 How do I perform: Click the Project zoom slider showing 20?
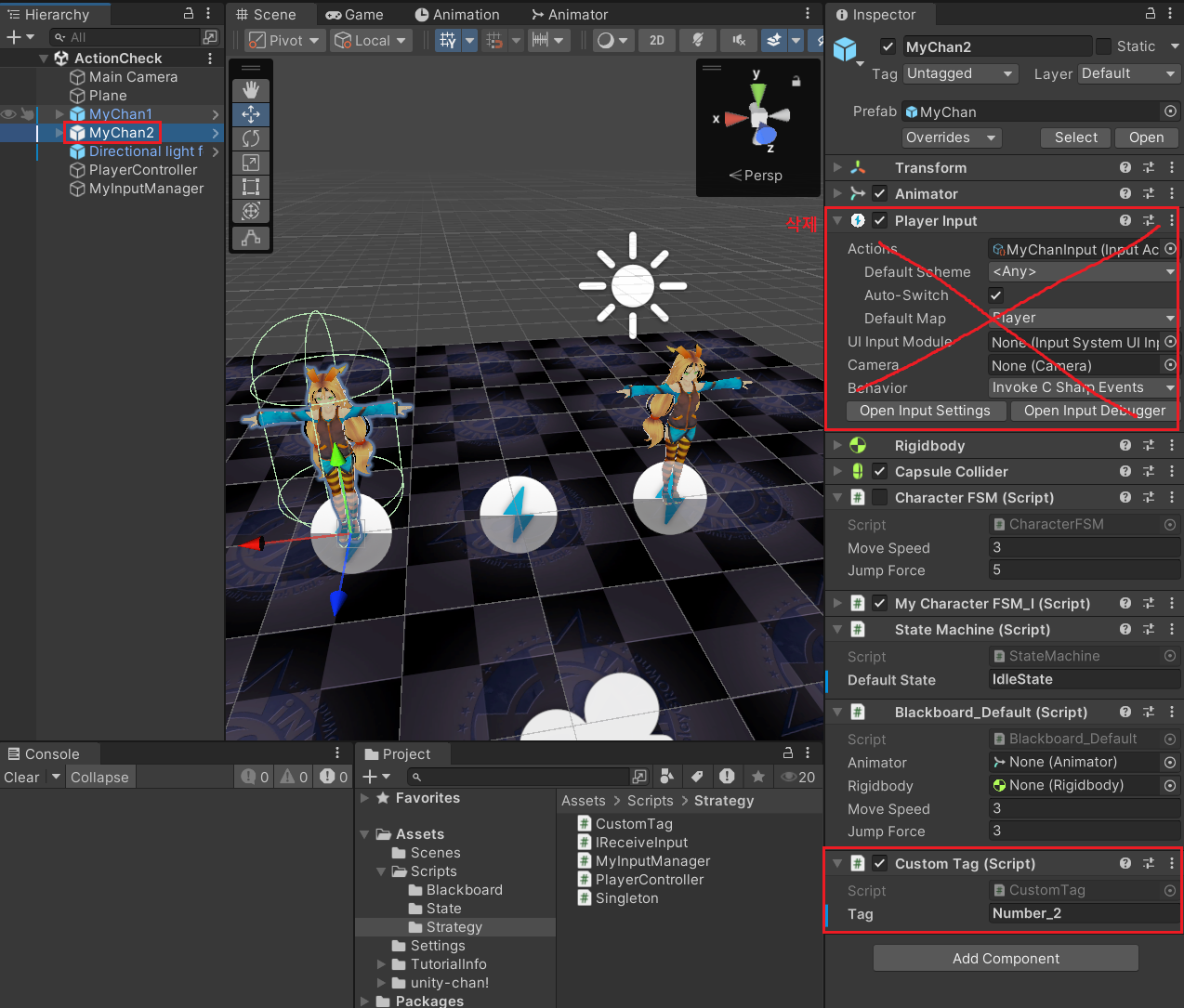tap(799, 777)
